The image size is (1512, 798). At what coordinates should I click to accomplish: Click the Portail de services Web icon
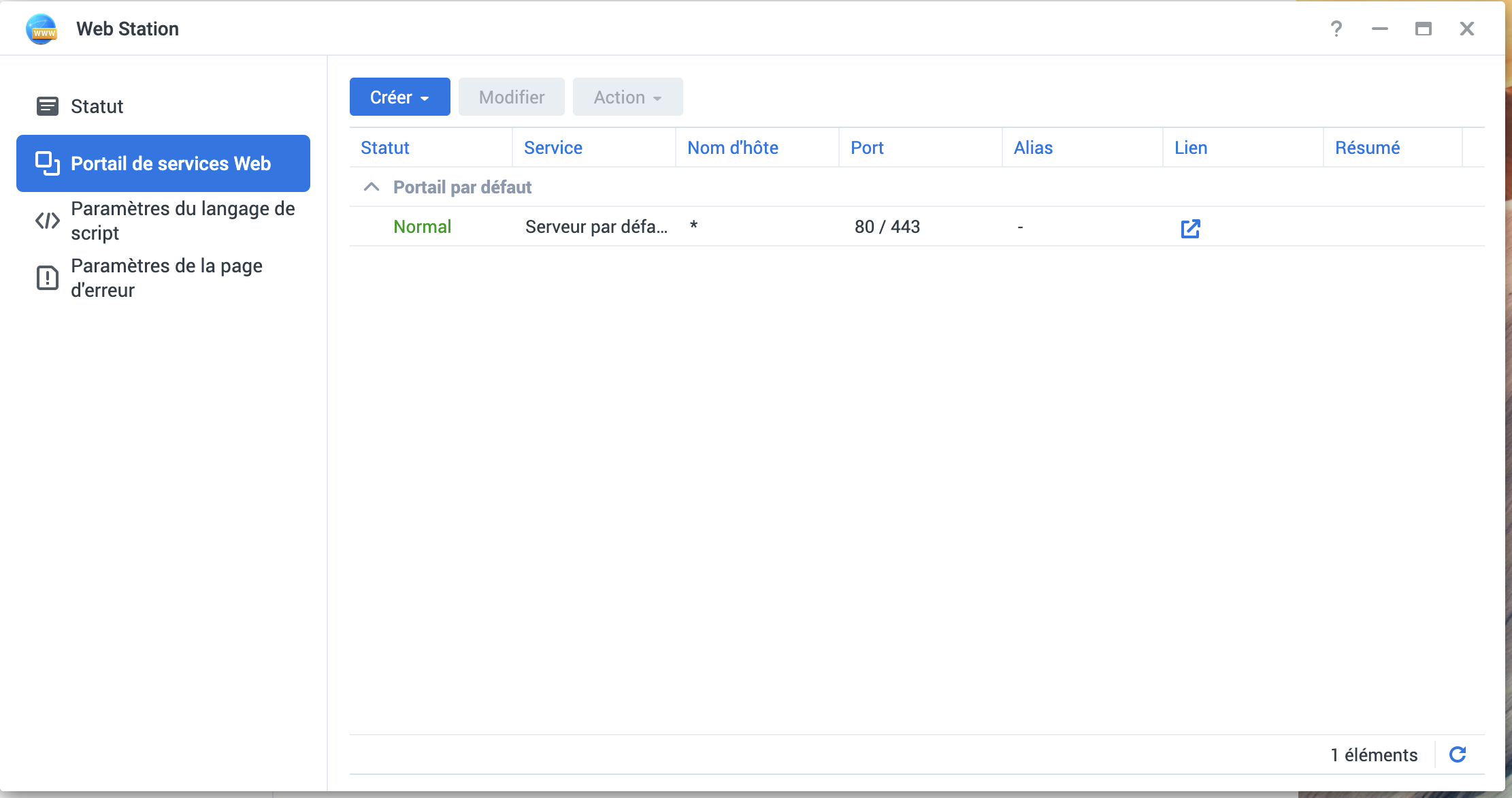click(47, 163)
